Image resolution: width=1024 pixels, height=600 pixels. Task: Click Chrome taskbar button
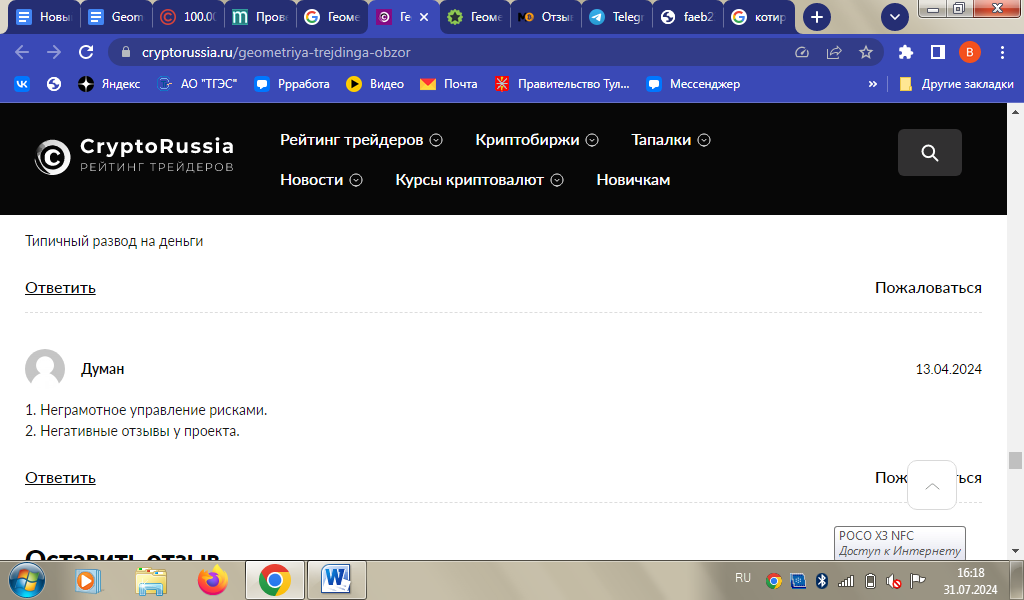tap(274, 580)
